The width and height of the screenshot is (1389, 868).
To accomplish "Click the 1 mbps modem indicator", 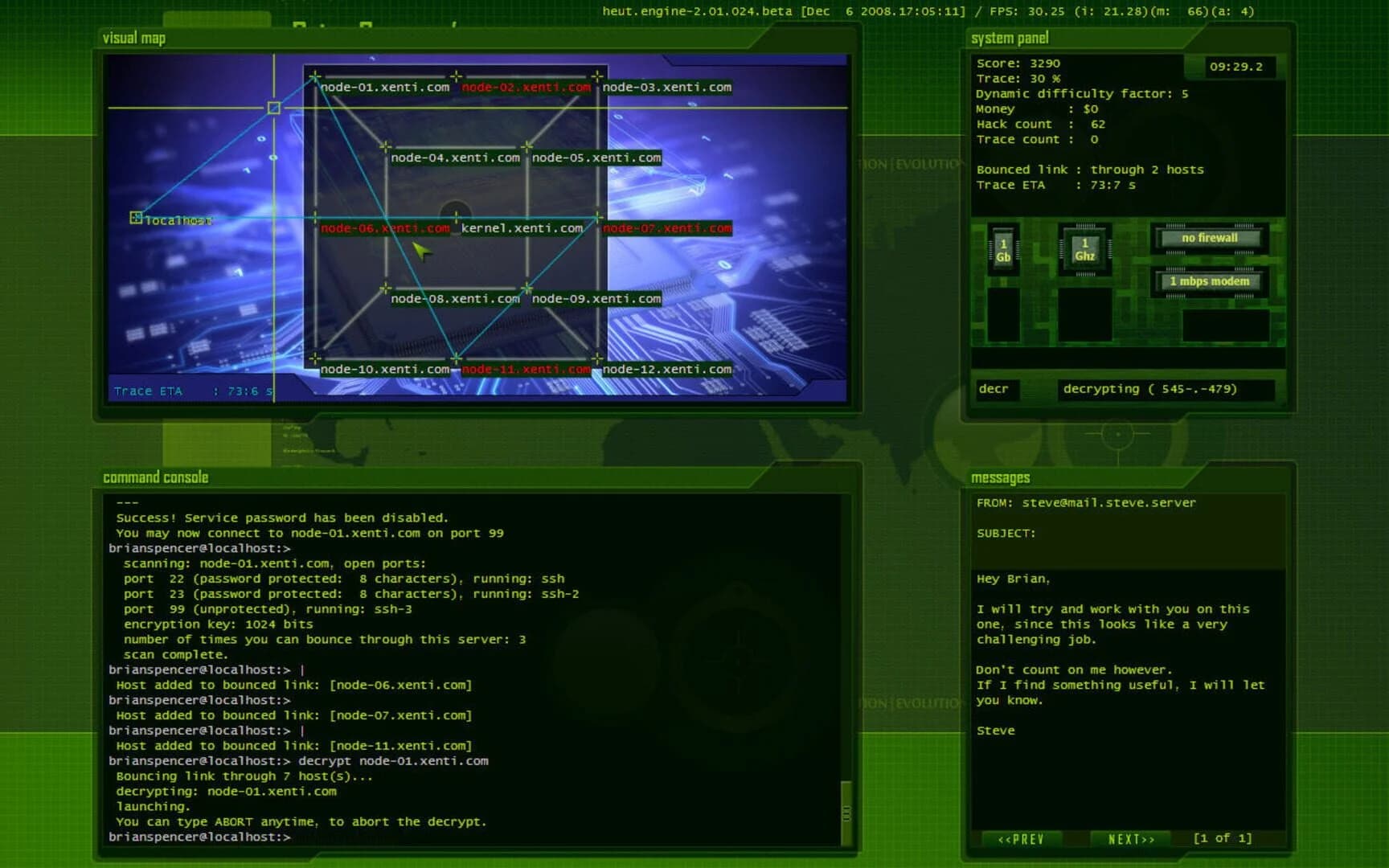I will pos(1209,281).
